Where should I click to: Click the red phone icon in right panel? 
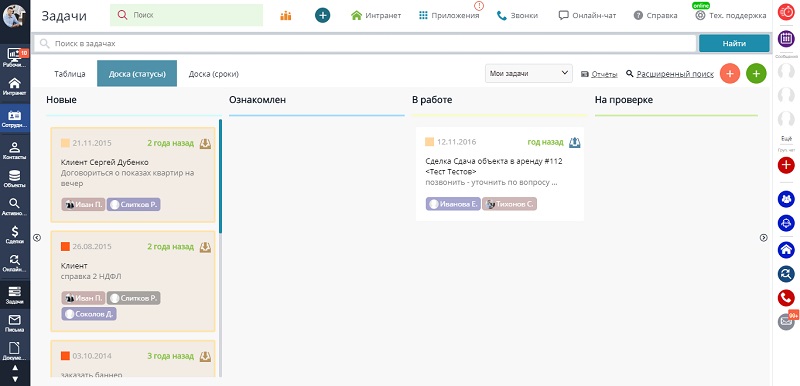[x=786, y=298]
